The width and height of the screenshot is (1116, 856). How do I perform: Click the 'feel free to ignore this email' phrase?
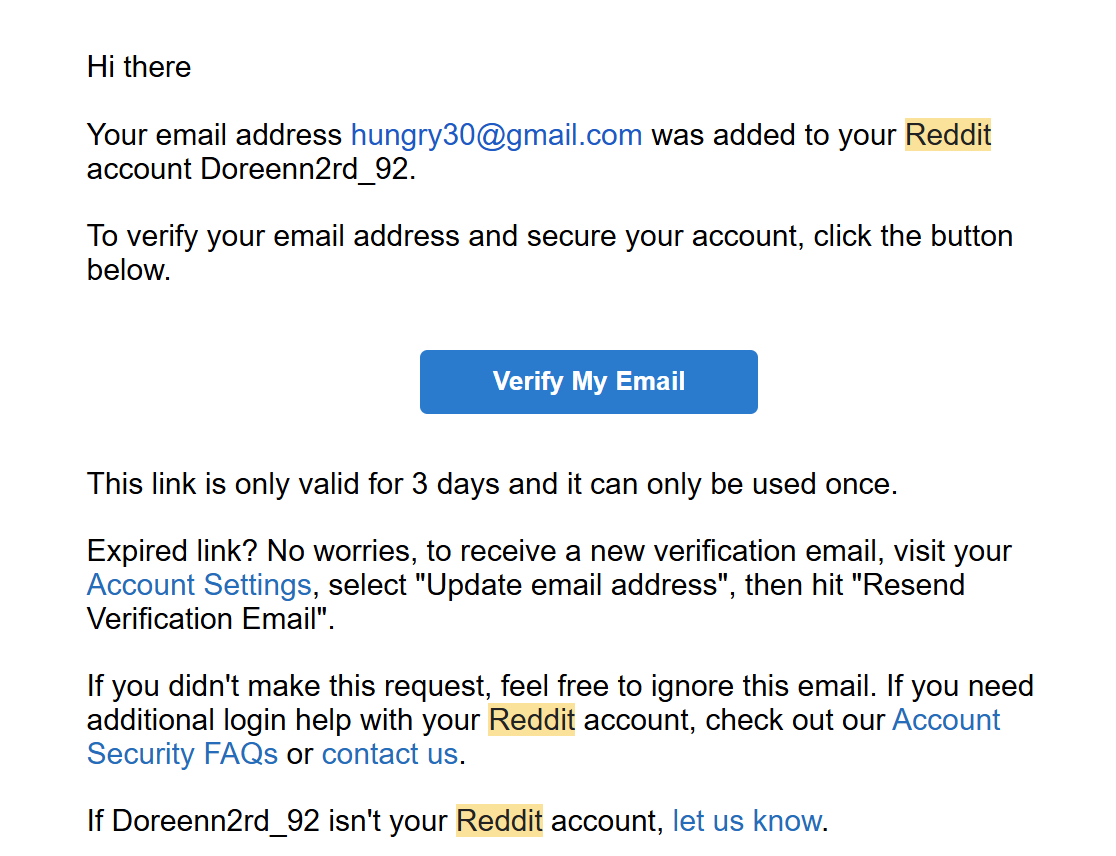687,687
